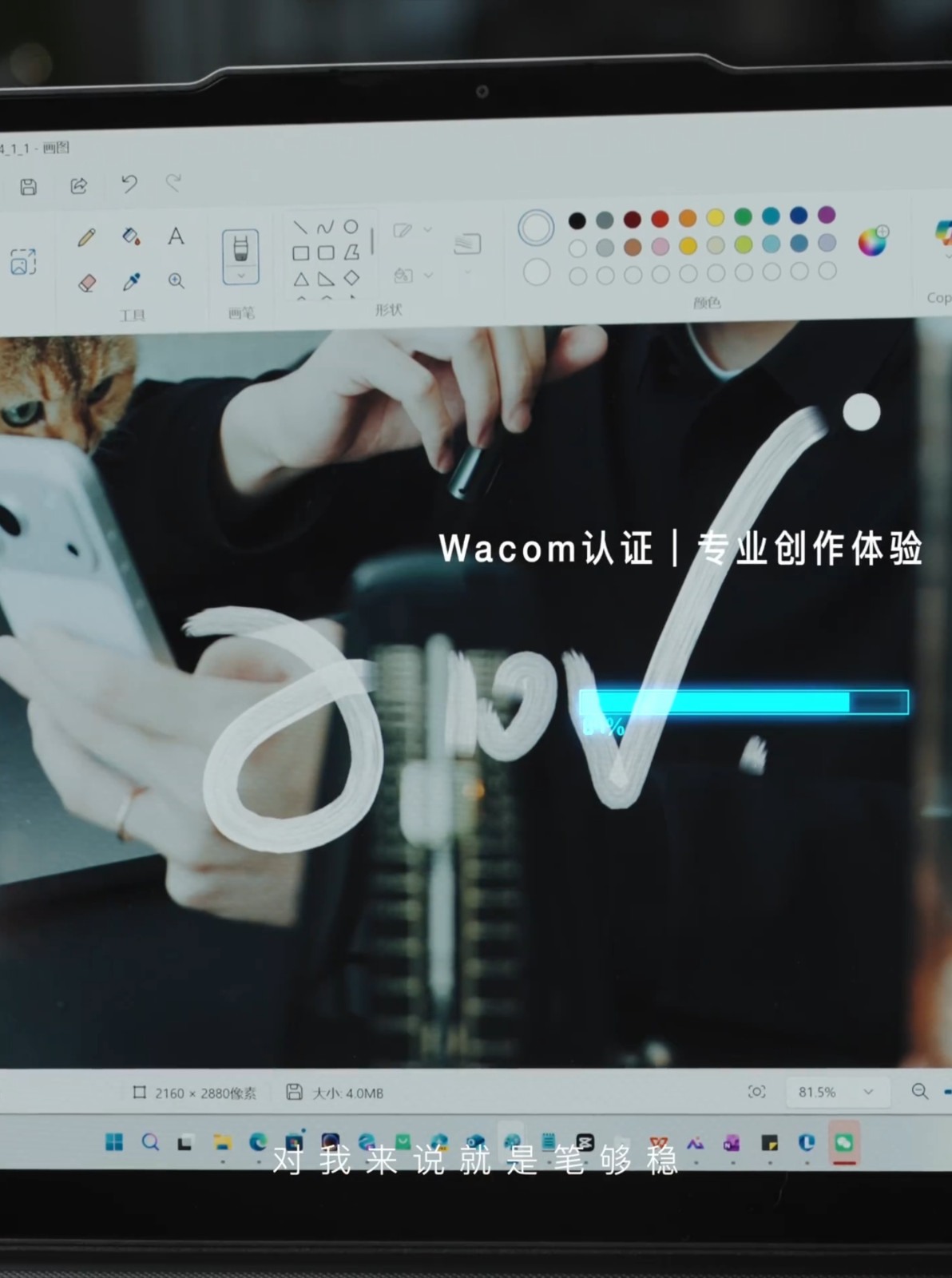Activate the Color 1 primary circle
This screenshot has width=952, height=1278.
tap(536, 228)
